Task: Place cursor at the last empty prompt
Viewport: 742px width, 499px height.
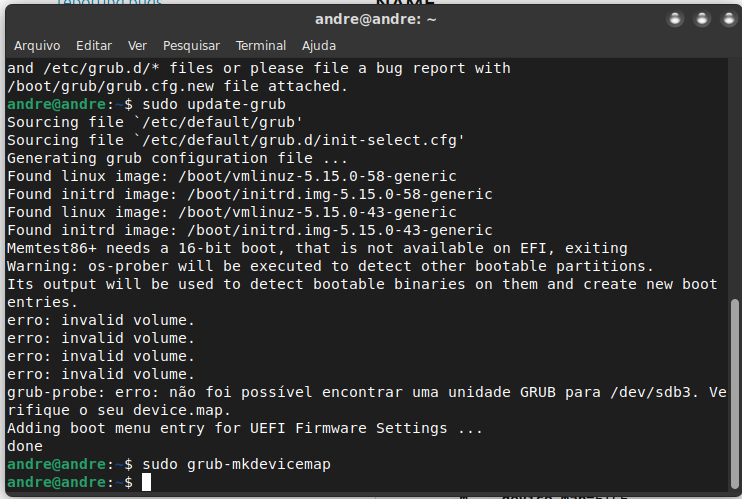Action: pos(146,482)
